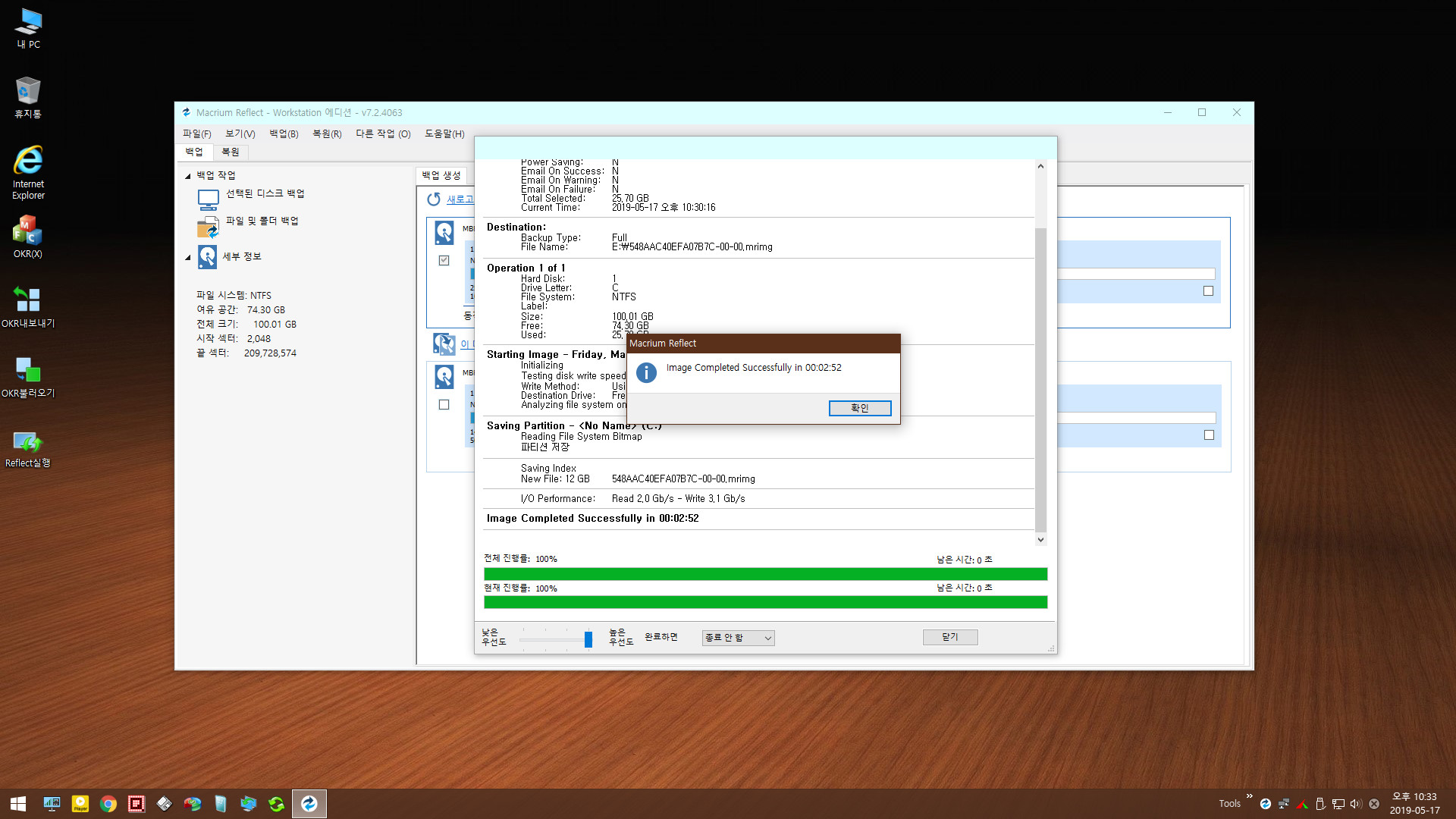Click 파일 및 폴더 백업 folder icon
Viewport: 1456px width, 819px height.
pyautogui.click(x=208, y=227)
